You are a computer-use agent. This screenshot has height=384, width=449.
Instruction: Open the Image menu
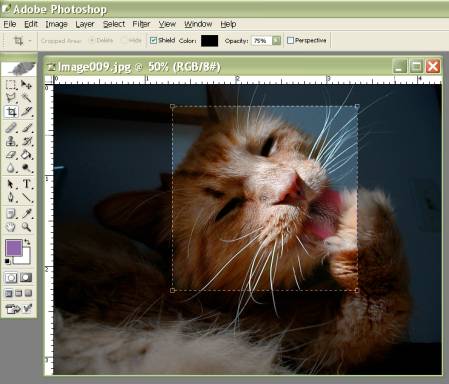pos(56,24)
